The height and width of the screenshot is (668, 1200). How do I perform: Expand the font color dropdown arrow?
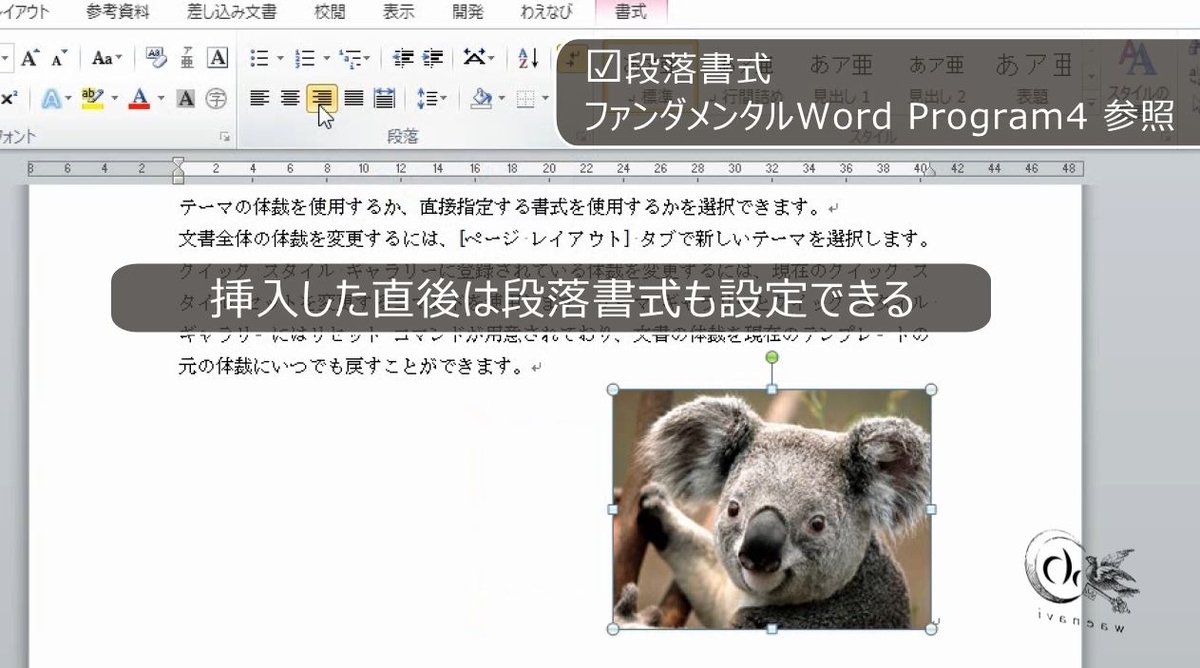coord(159,98)
